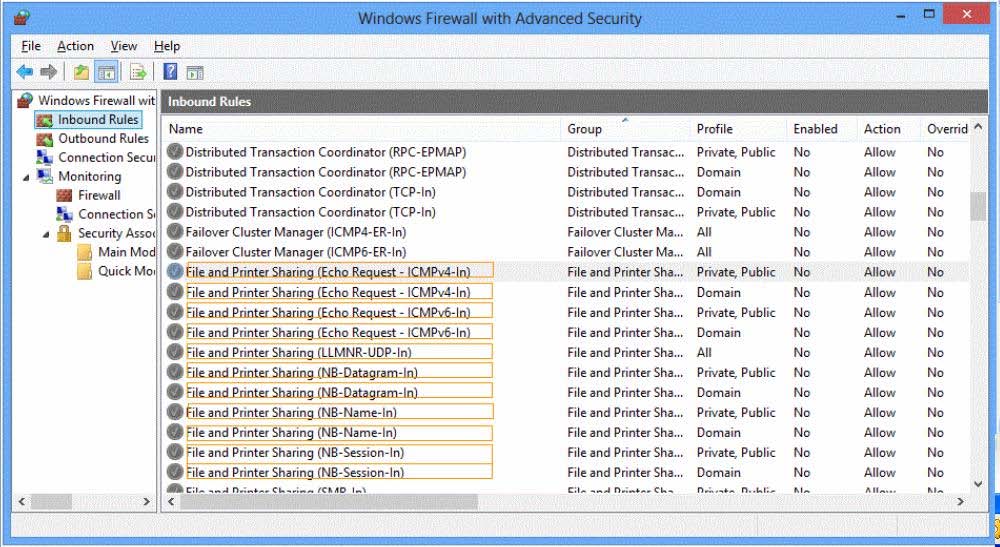Click rules list scroll up arrow
The height and width of the screenshot is (547, 1000).
click(x=978, y=128)
